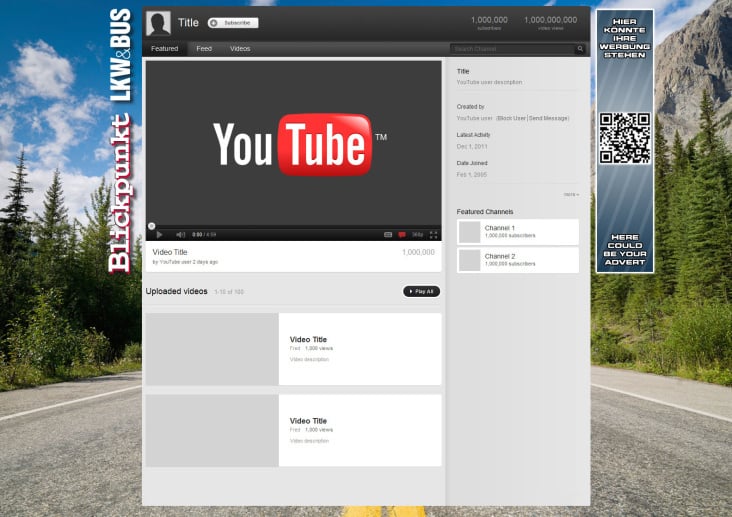Subscribe to the channel
The height and width of the screenshot is (517, 732).
click(233, 22)
